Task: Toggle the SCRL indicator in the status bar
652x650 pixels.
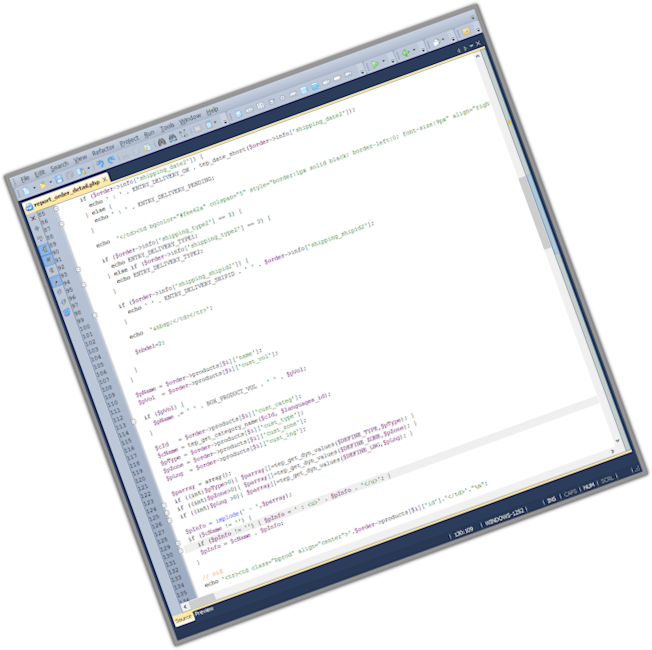Action: [x=607, y=479]
